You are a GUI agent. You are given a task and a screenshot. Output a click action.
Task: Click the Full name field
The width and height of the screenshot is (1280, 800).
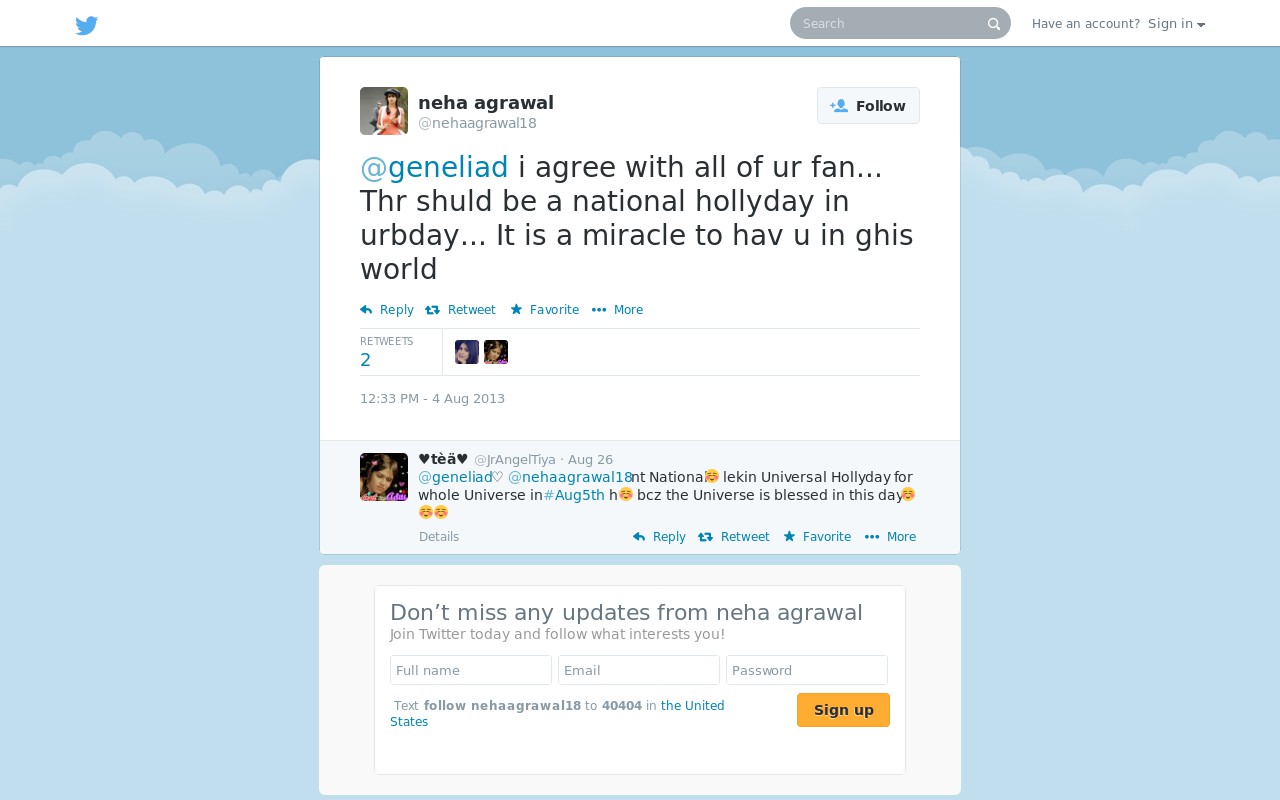pos(471,670)
